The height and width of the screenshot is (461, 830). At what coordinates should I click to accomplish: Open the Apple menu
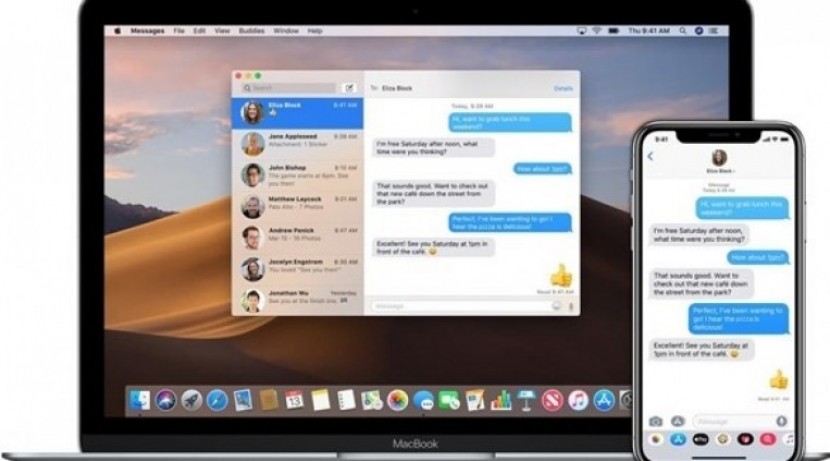click(x=117, y=31)
